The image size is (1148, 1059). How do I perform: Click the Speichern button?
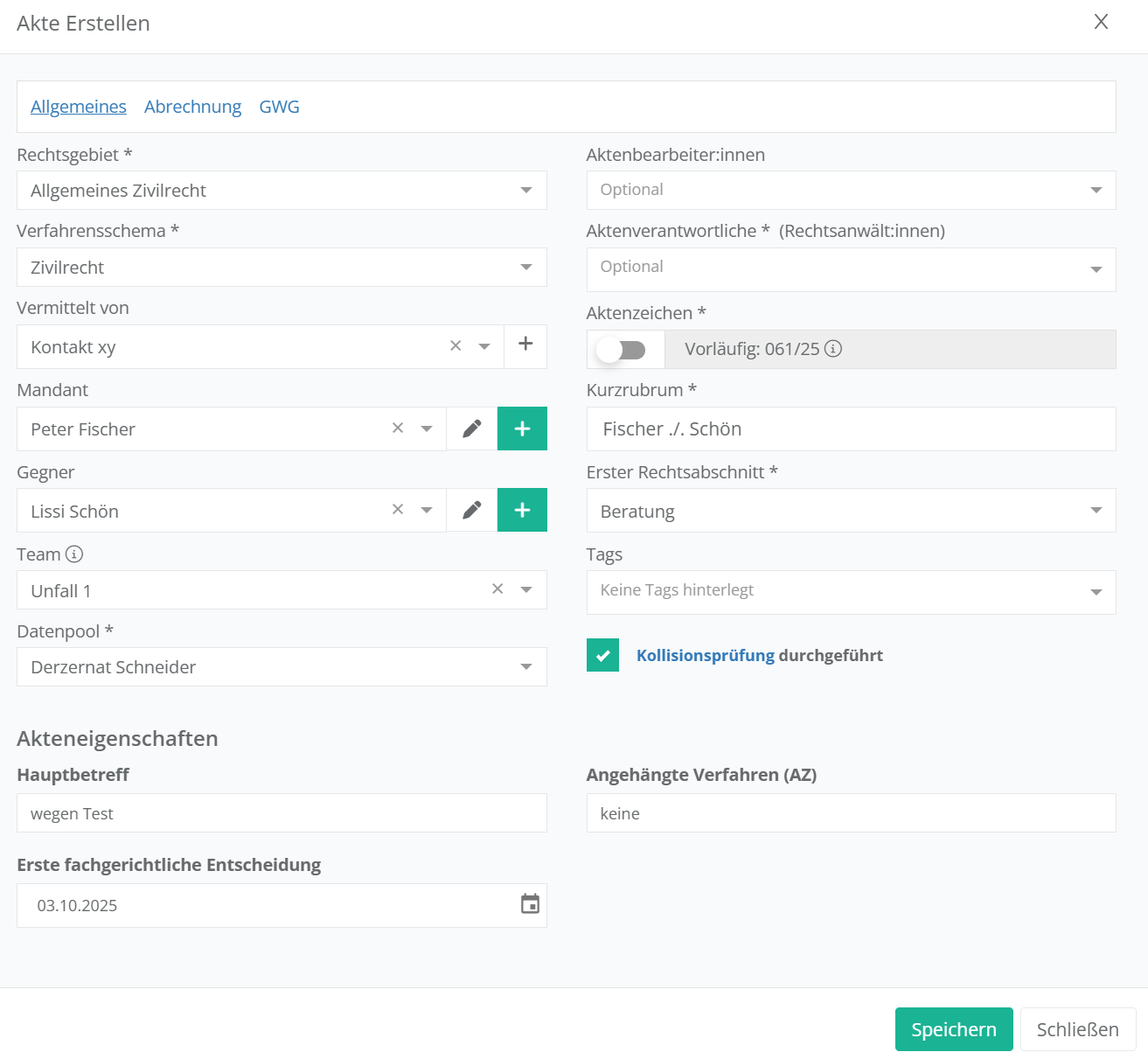pyautogui.click(x=953, y=1029)
